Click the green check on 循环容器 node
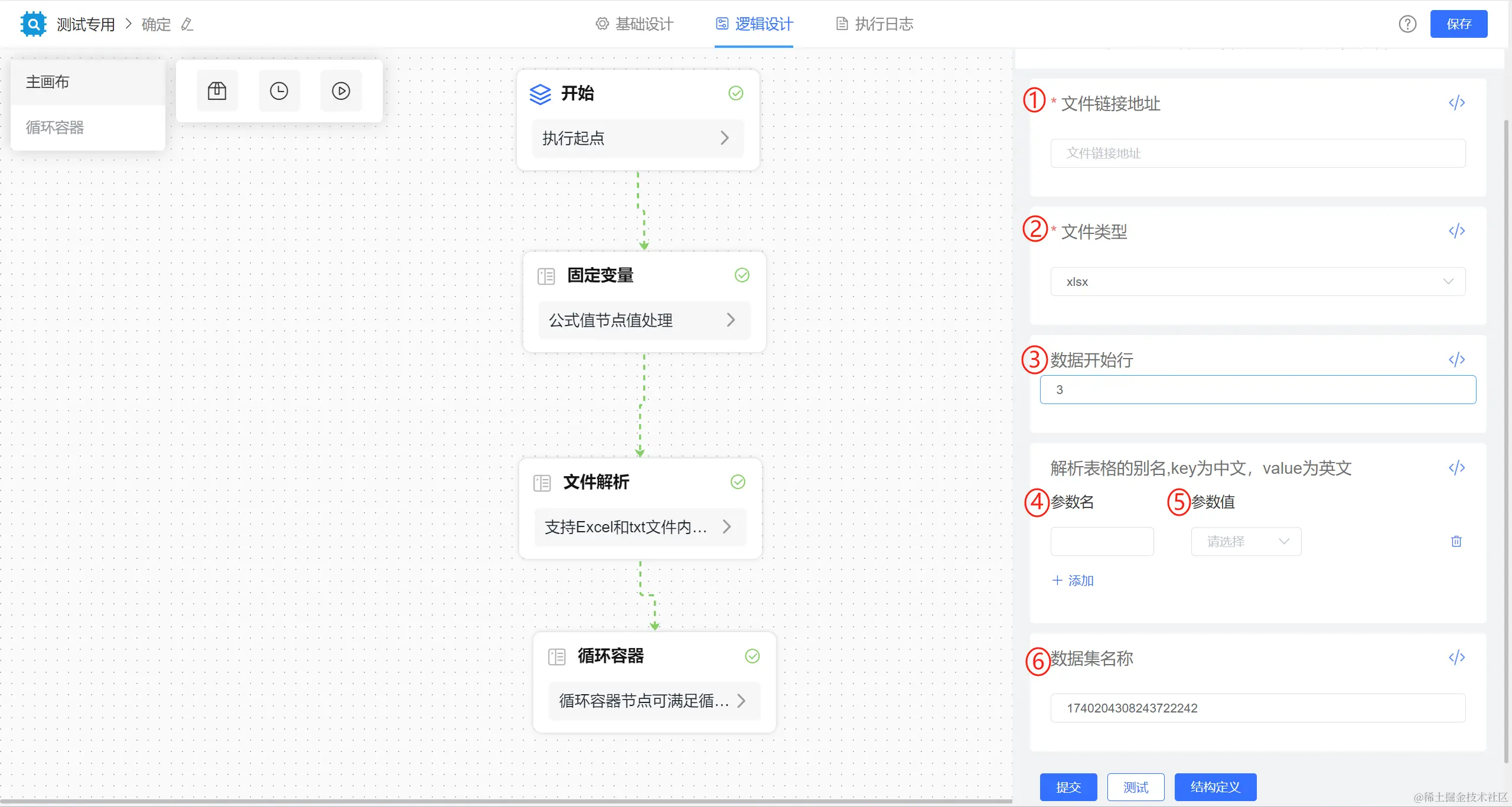Image resolution: width=1512 pixels, height=807 pixels. point(752,656)
